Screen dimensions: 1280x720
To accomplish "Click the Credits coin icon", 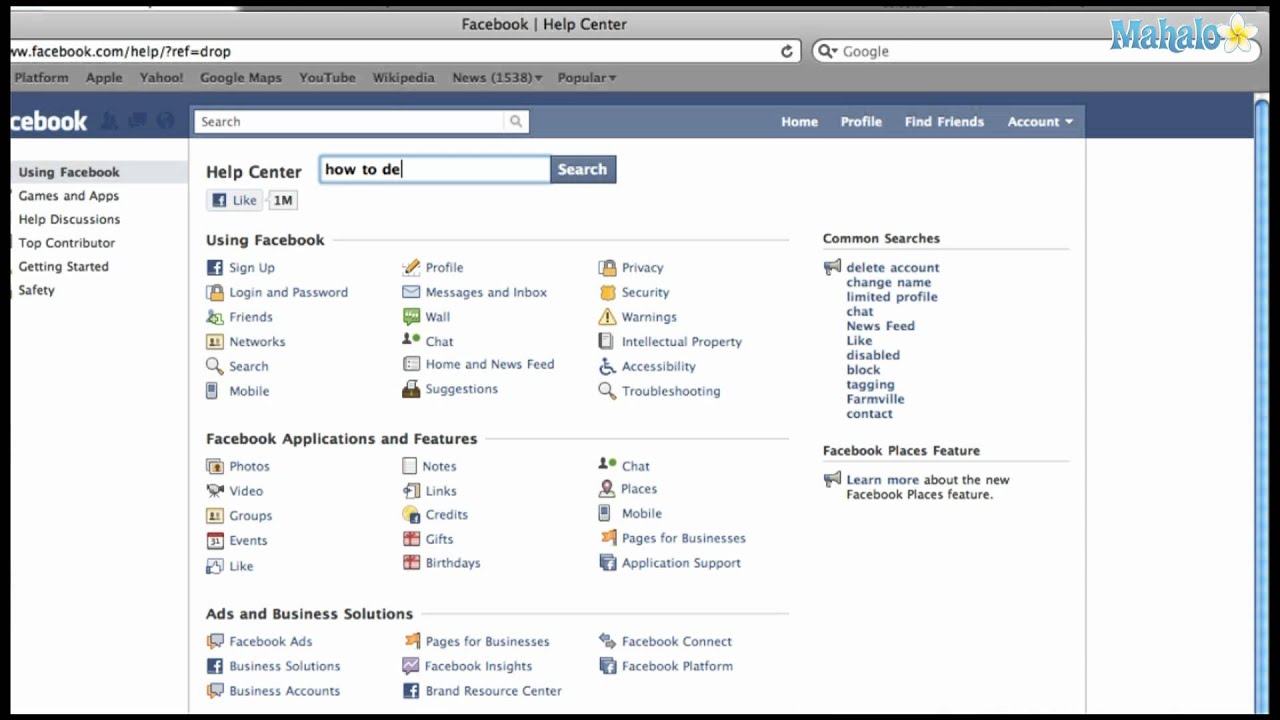I will click(x=411, y=514).
